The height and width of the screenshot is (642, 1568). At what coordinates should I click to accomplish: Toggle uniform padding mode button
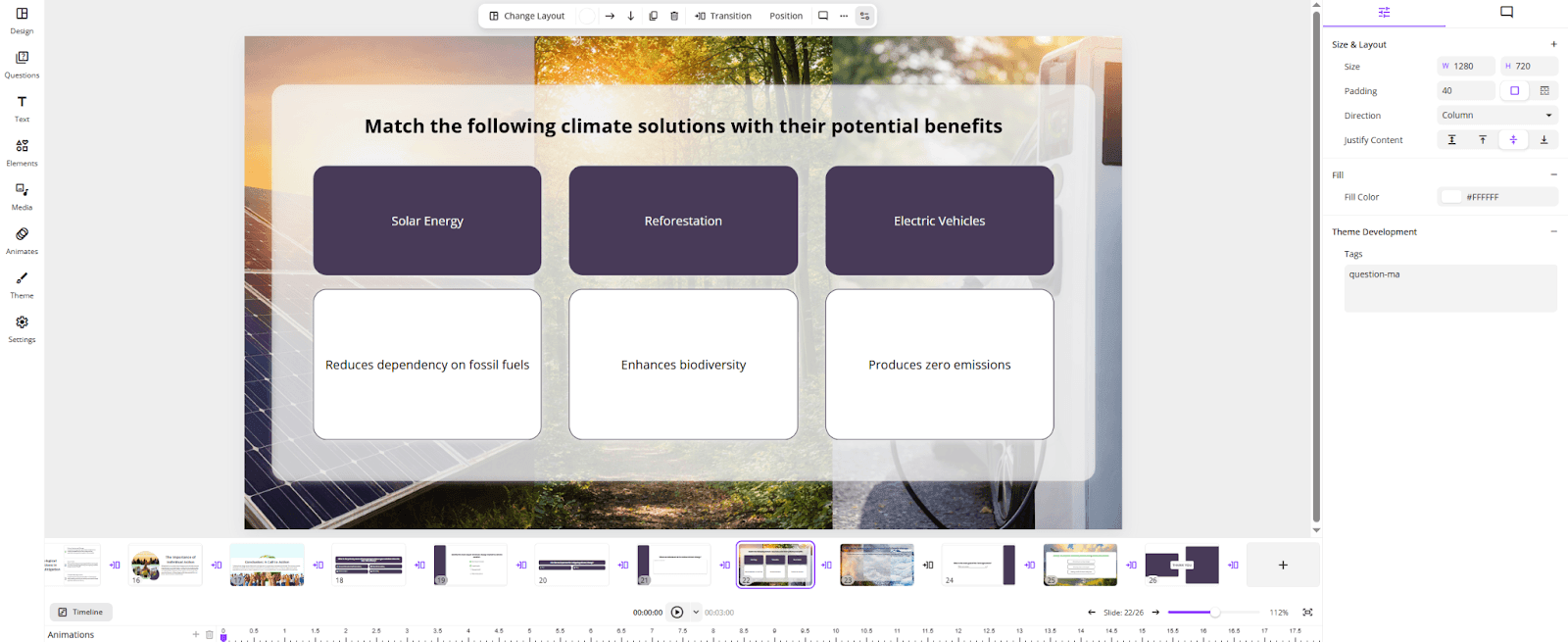pyautogui.click(x=1514, y=91)
